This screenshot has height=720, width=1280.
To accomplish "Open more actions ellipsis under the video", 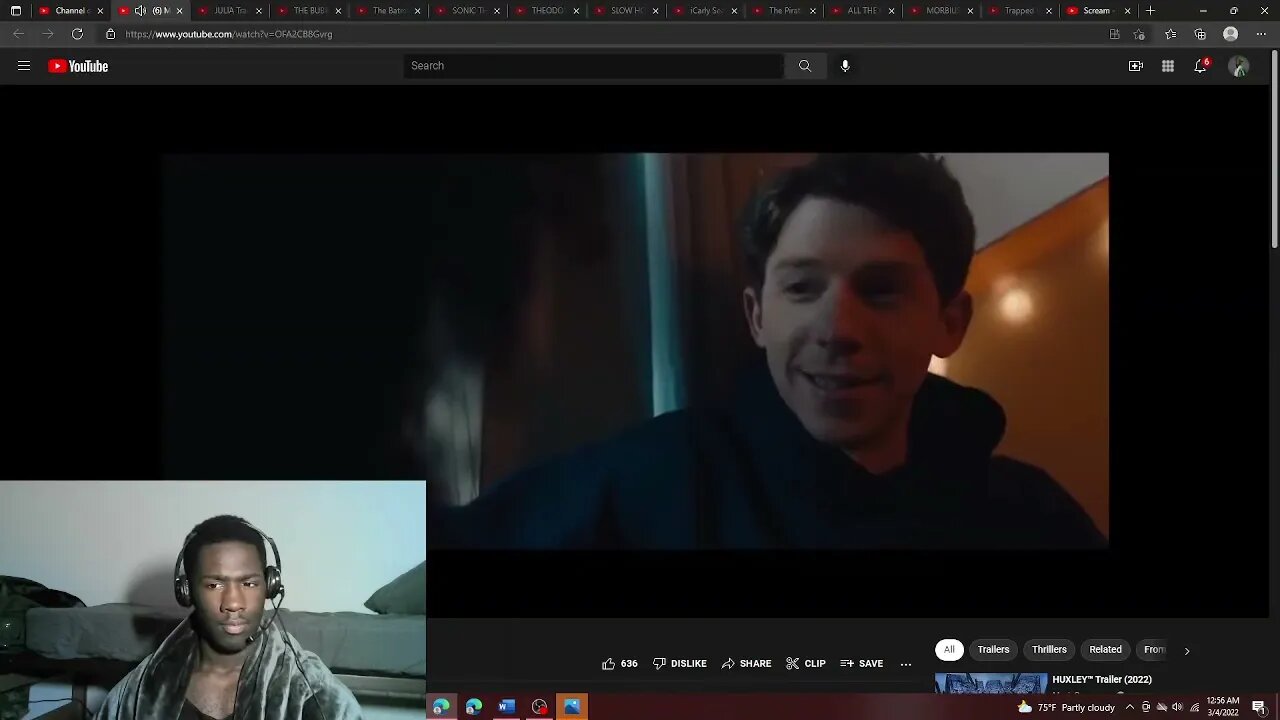I will 906,664.
